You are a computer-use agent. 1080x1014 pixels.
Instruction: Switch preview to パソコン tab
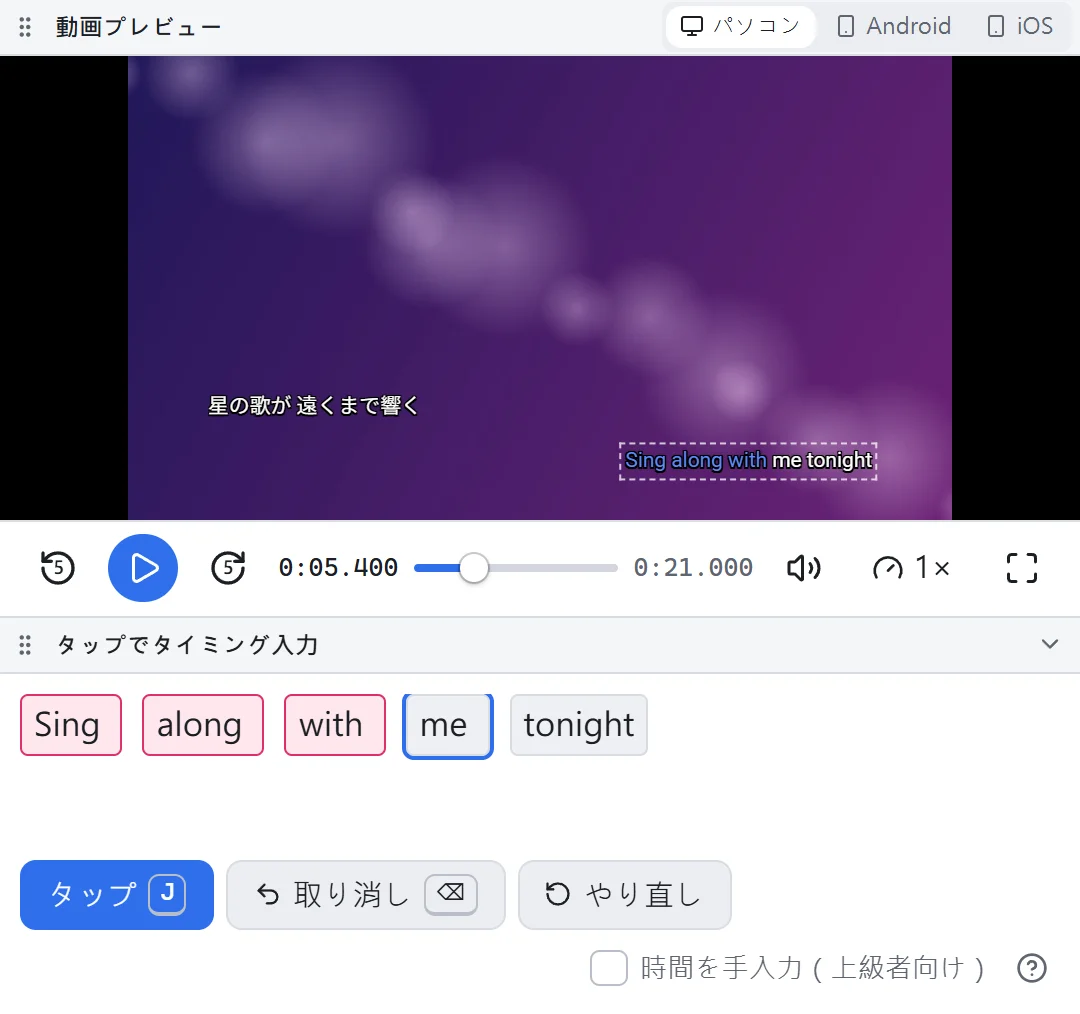tap(740, 26)
